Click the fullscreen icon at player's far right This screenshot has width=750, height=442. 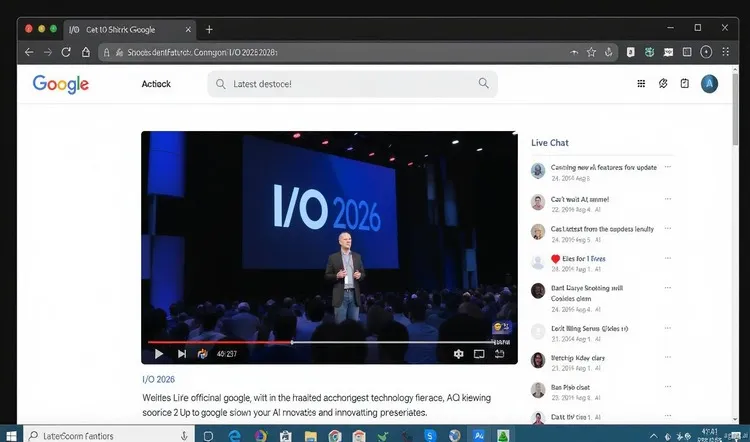tap(499, 354)
